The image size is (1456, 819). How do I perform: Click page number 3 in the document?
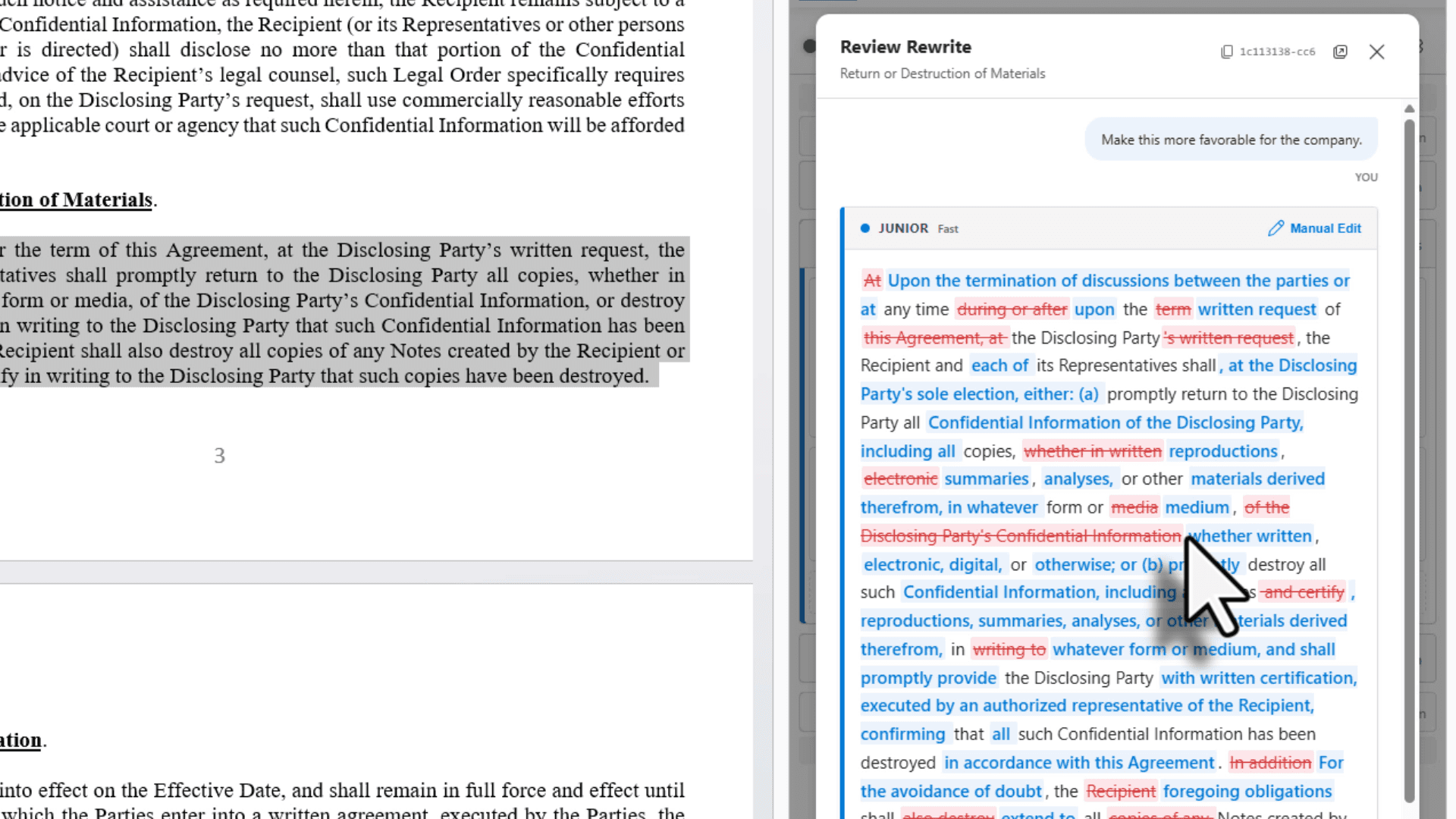pos(219,456)
